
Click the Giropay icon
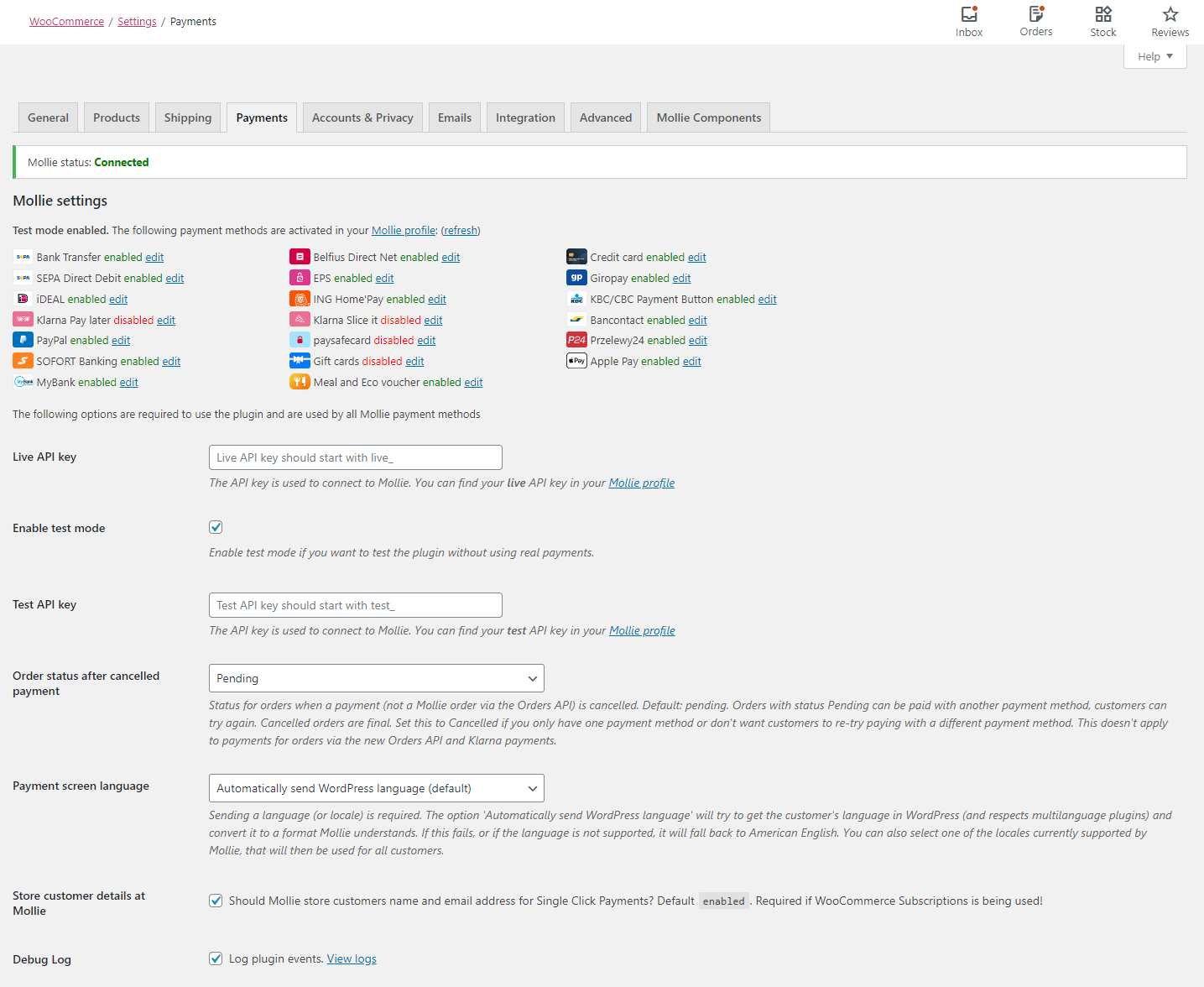(576, 278)
